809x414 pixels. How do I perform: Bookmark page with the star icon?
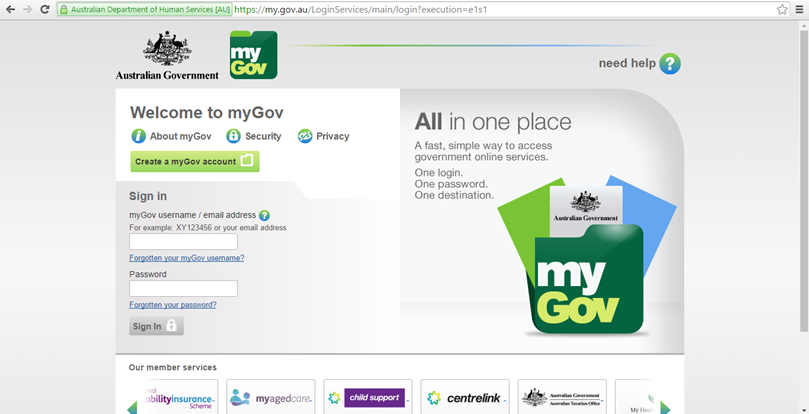click(782, 9)
